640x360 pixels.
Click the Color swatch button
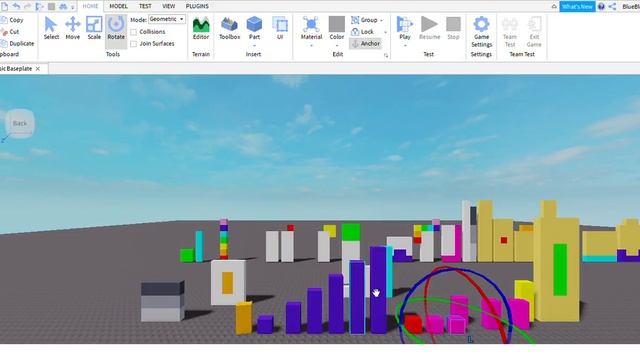337,24
